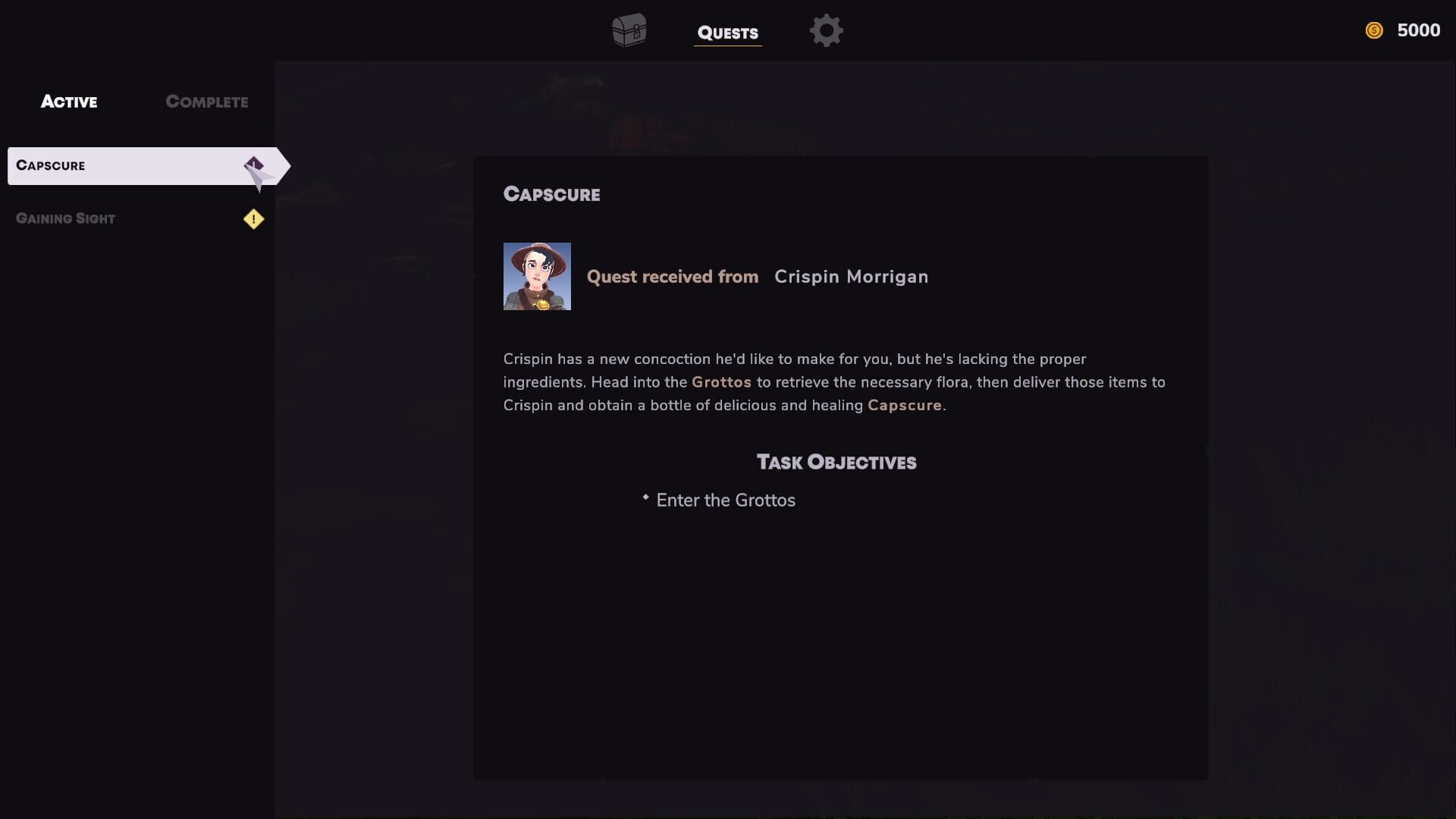
Task: Select the Active tab
Action: pos(68,101)
